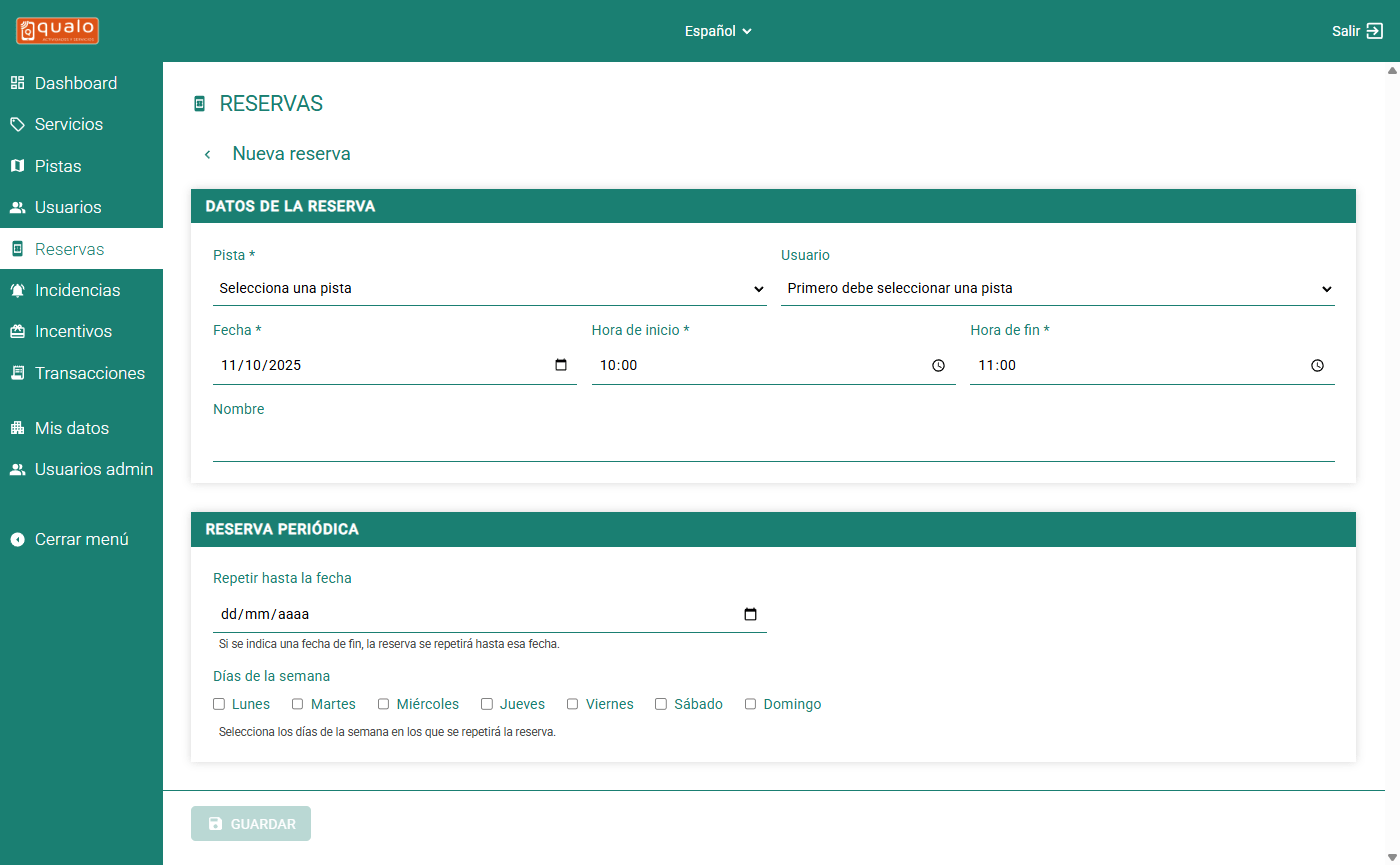Open the Usuarios admin sidebar link

pyautogui.click(x=93, y=469)
